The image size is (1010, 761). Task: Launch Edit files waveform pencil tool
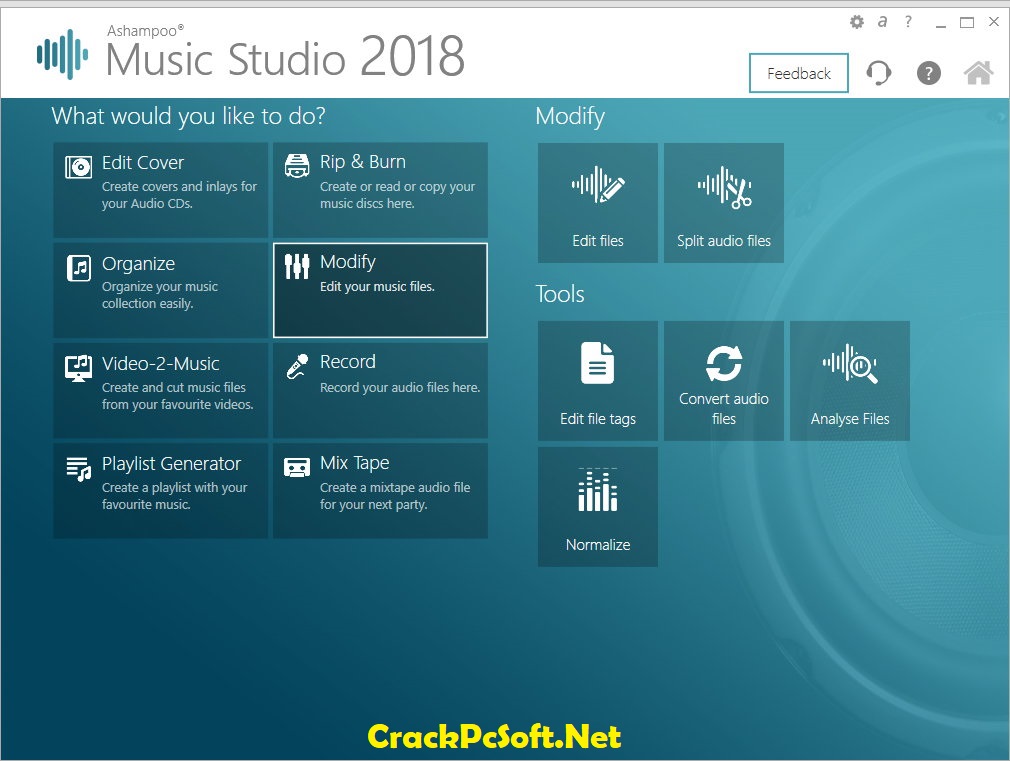pos(598,203)
